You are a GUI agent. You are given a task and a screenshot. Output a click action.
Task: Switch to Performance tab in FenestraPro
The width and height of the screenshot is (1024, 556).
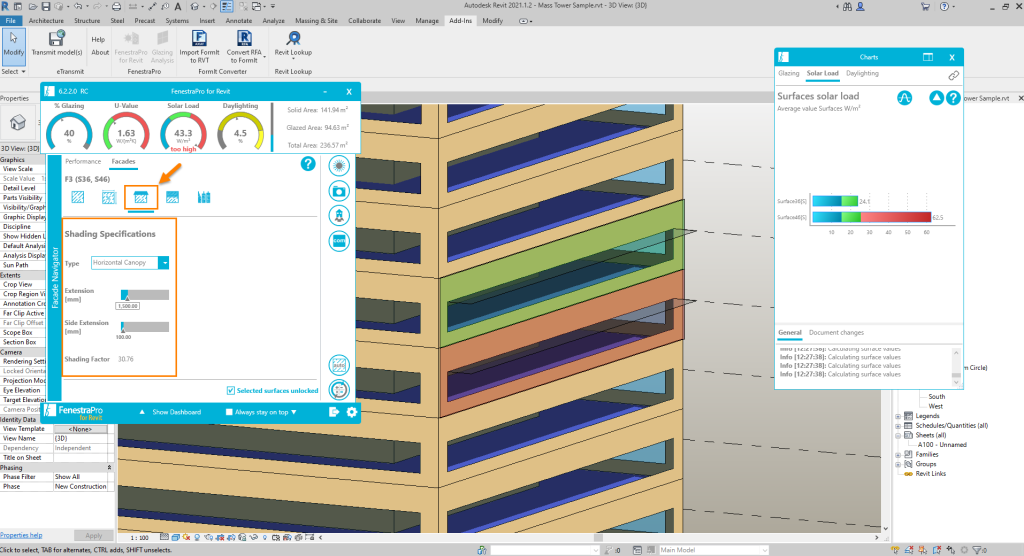pyautogui.click(x=83, y=161)
